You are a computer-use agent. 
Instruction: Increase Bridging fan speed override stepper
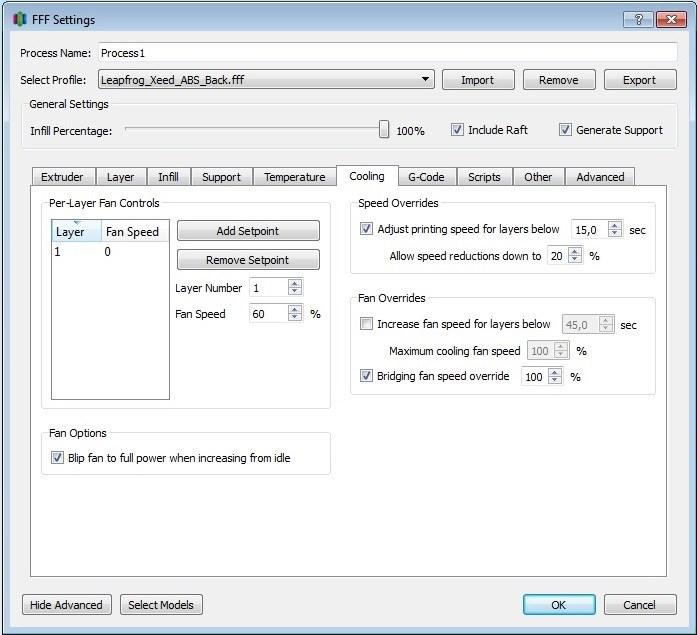click(555, 372)
